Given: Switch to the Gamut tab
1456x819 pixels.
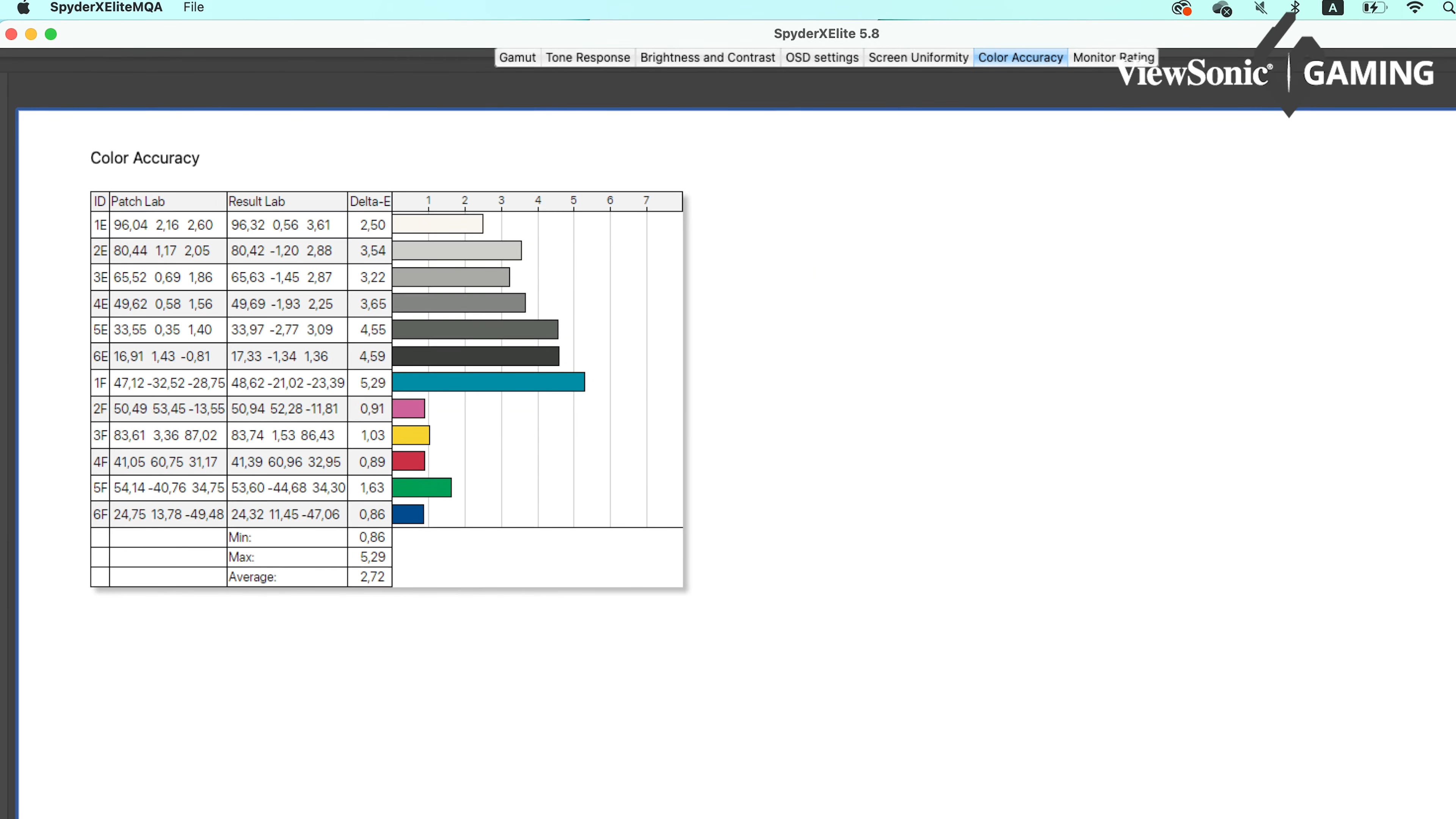Looking at the screenshot, I should [516, 58].
